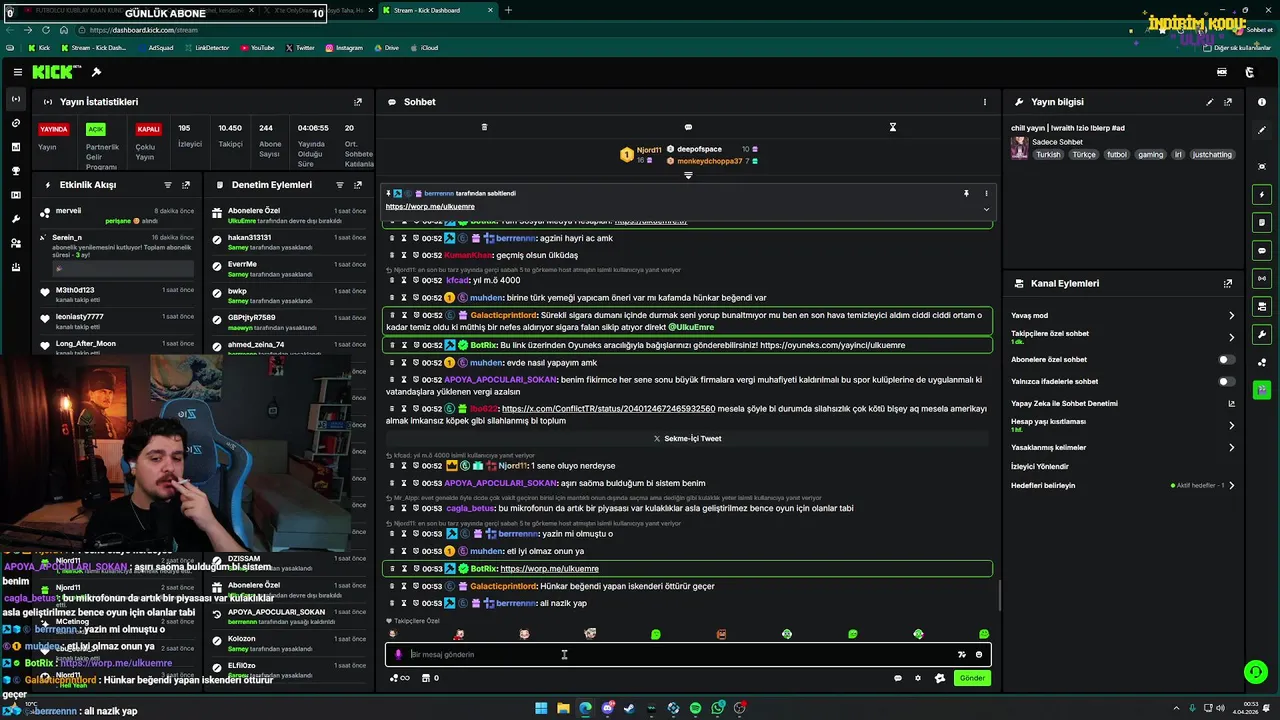Open the x.com ConflictTR tweet link
The image size is (1280, 720).
(x=608, y=409)
